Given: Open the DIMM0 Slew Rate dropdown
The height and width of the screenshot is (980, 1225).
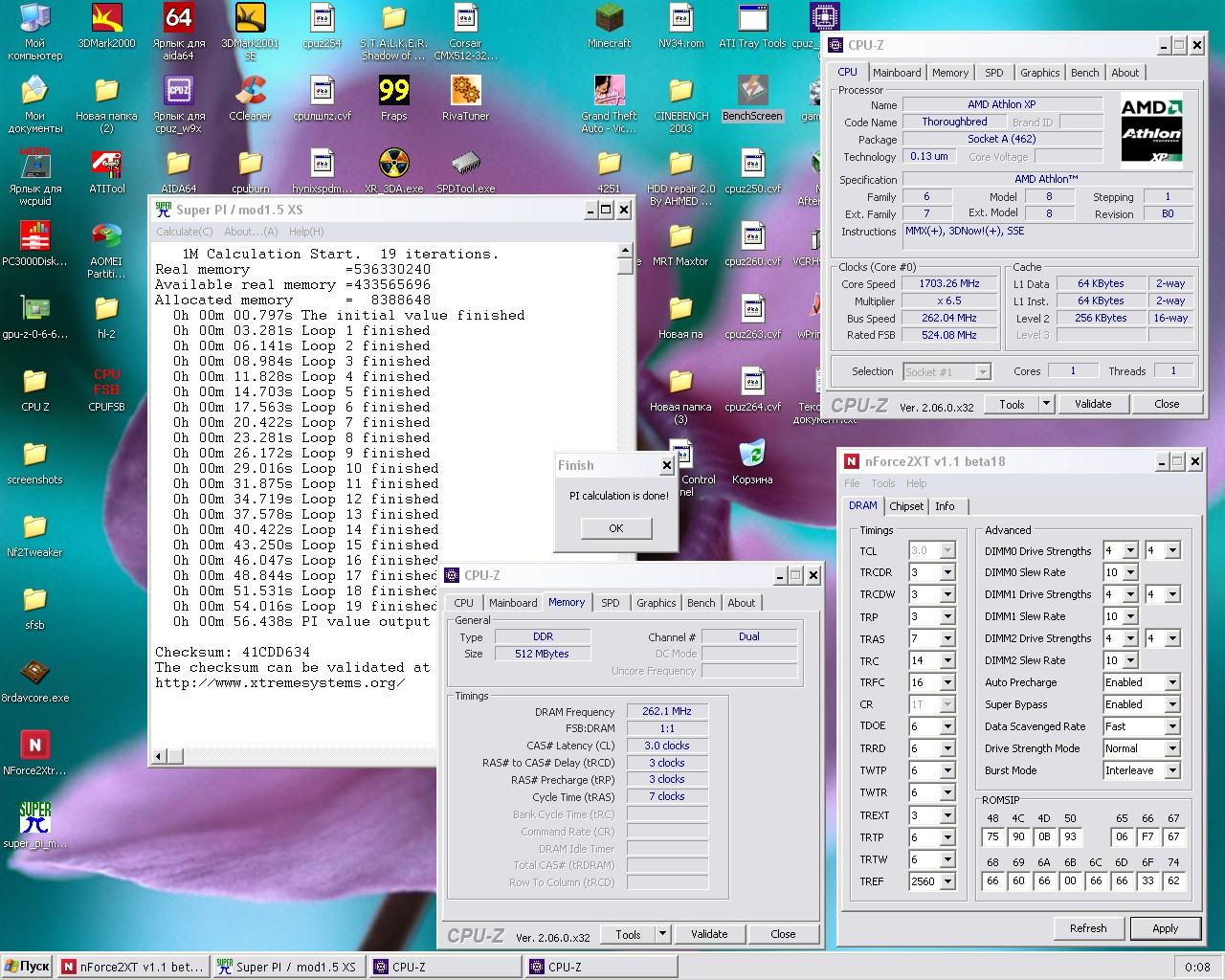Looking at the screenshot, I should 1130,572.
